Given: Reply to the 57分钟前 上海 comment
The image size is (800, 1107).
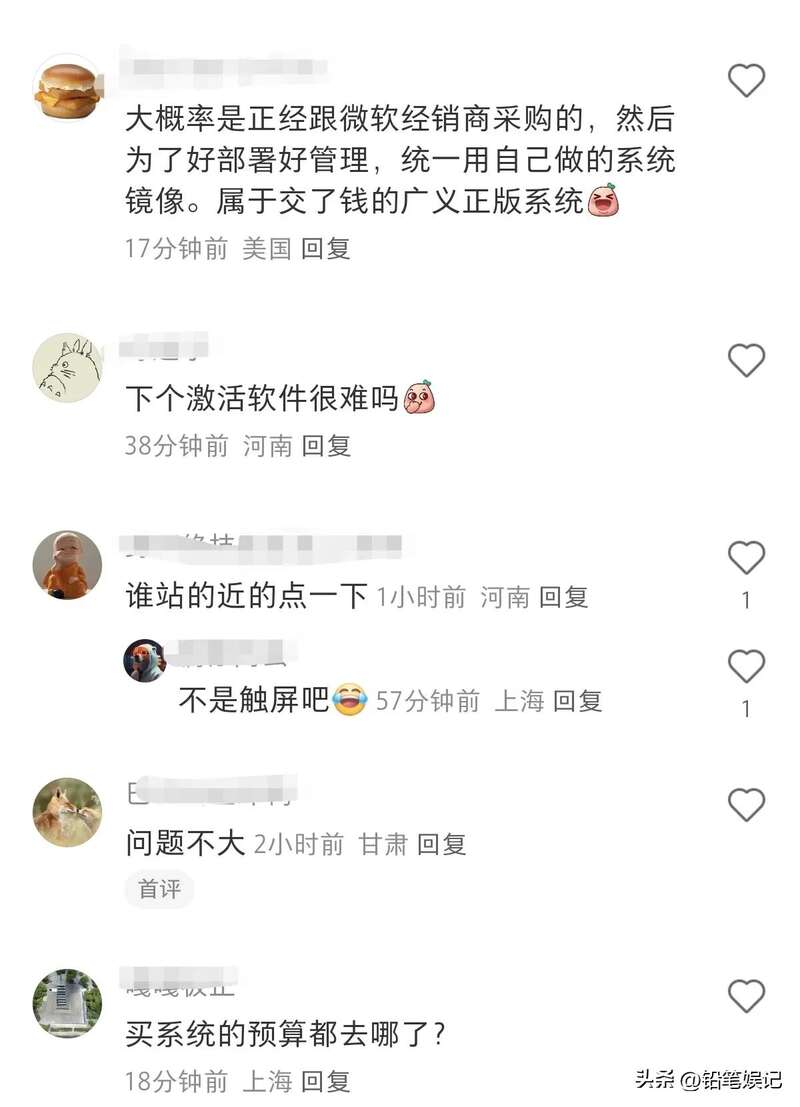Looking at the screenshot, I should [577, 701].
